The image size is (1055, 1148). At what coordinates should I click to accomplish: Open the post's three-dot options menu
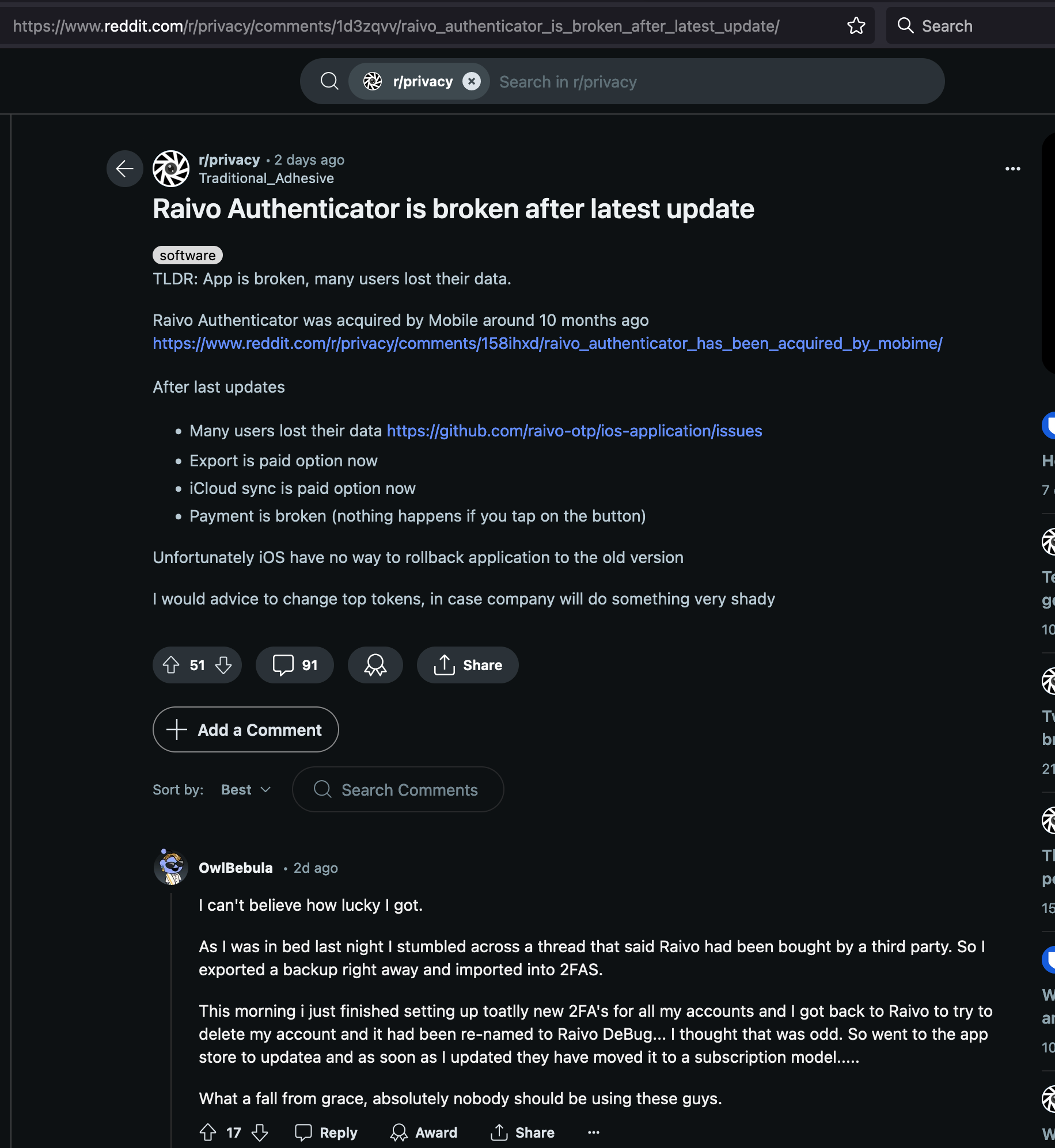(1012, 169)
